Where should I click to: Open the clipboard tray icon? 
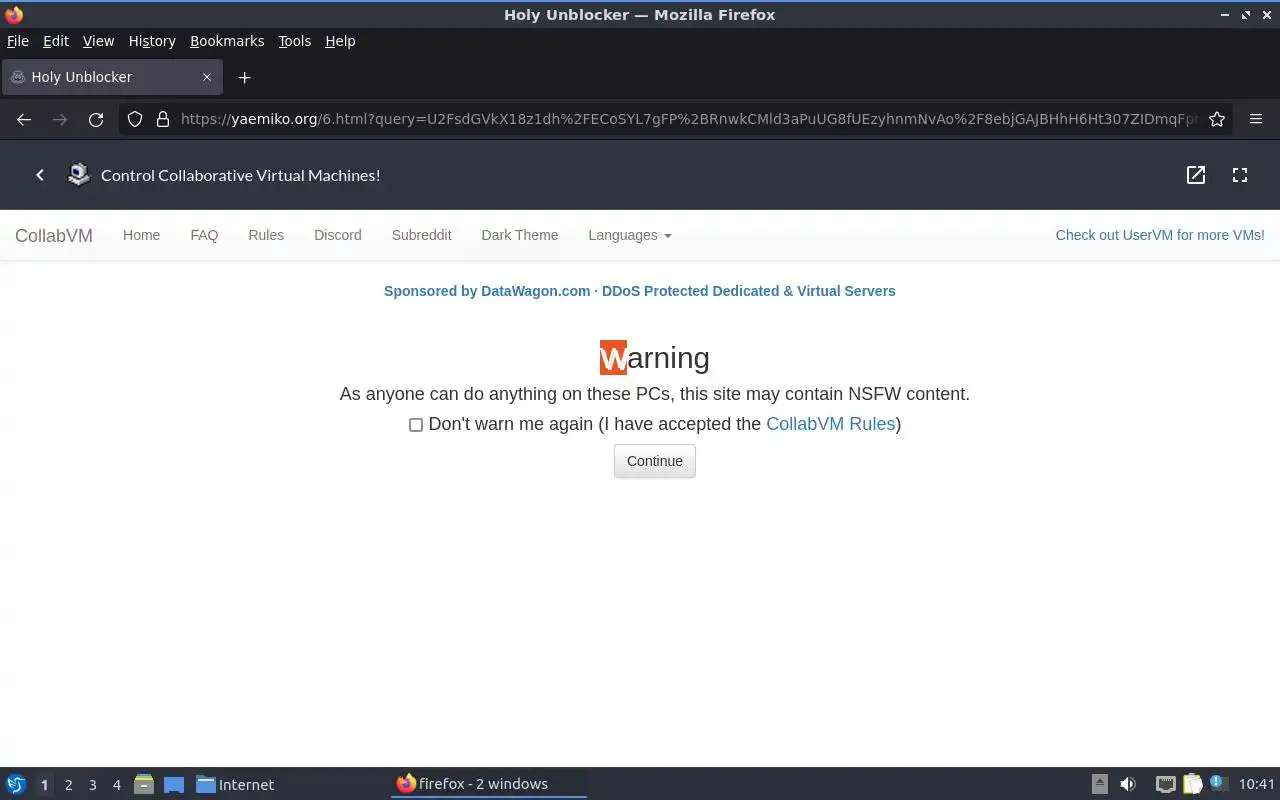click(x=1192, y=784)
